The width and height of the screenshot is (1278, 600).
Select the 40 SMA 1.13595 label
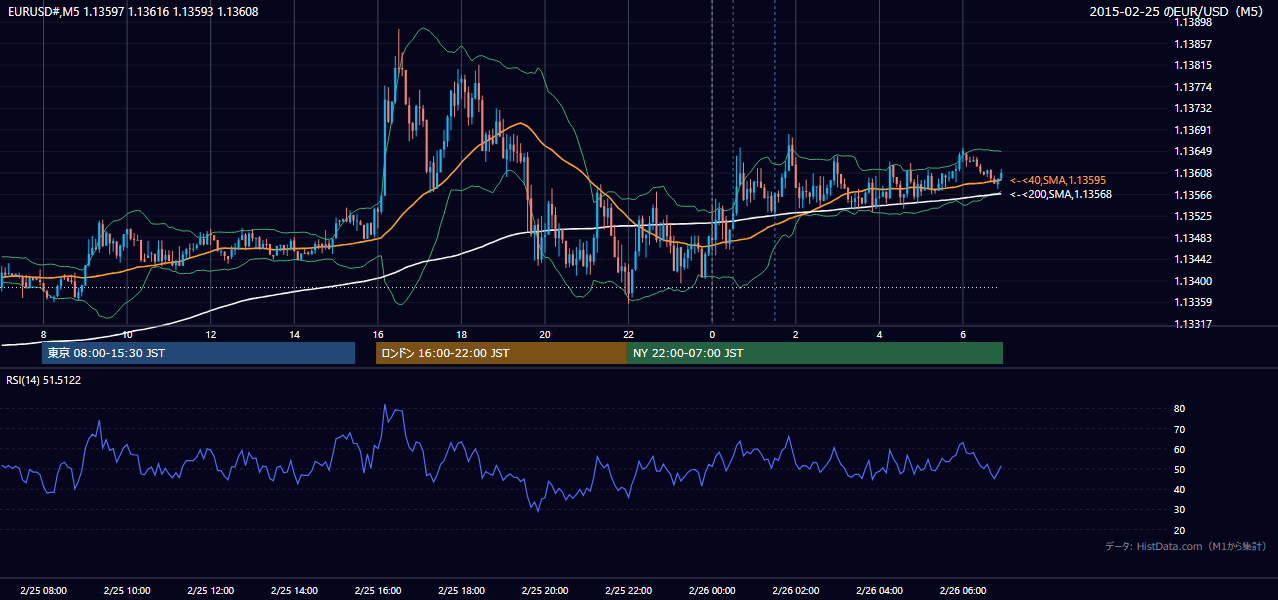click(1058, 180)
